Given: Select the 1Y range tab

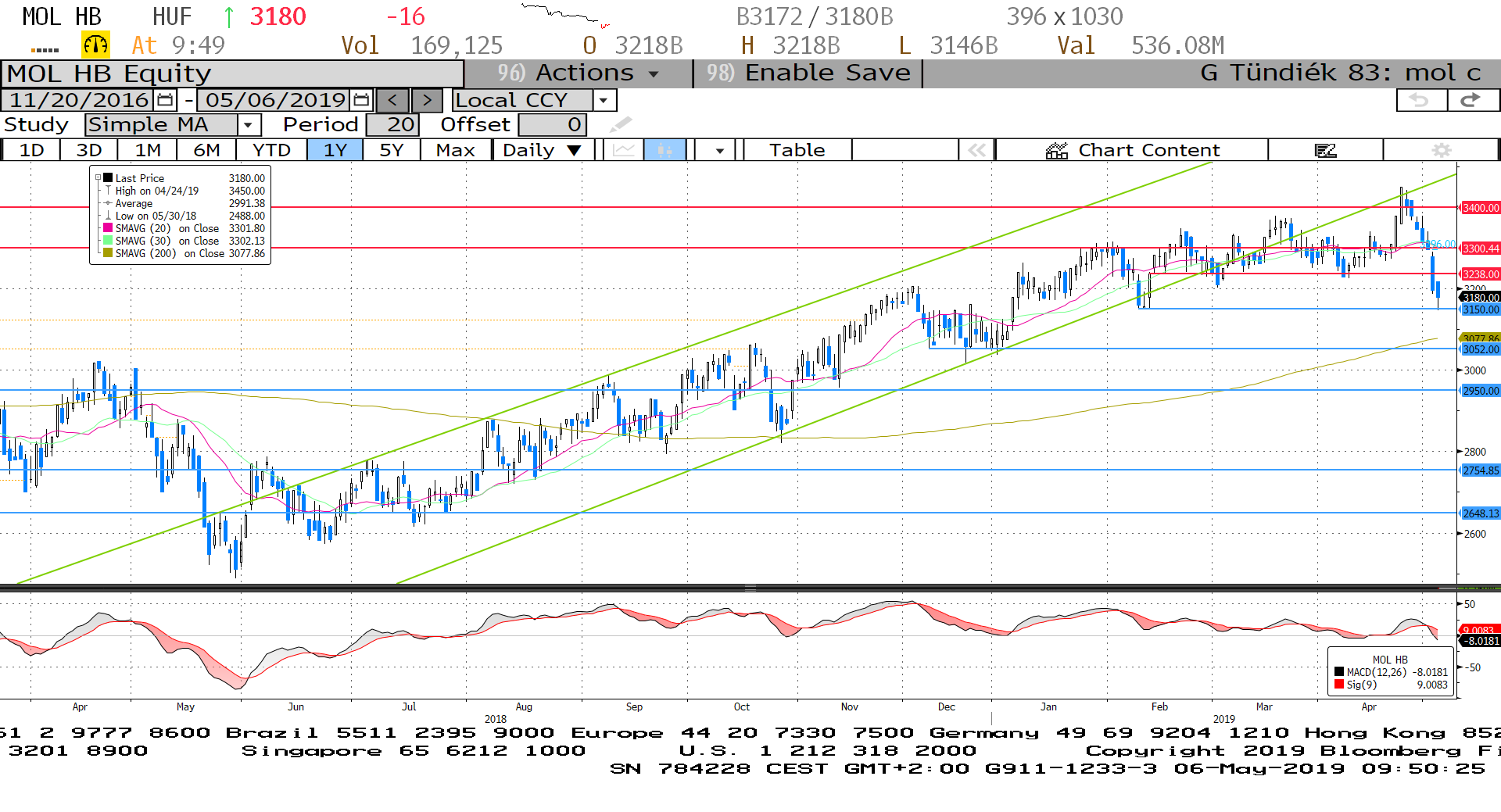Looking at the screenshot, I should (335, 150).
